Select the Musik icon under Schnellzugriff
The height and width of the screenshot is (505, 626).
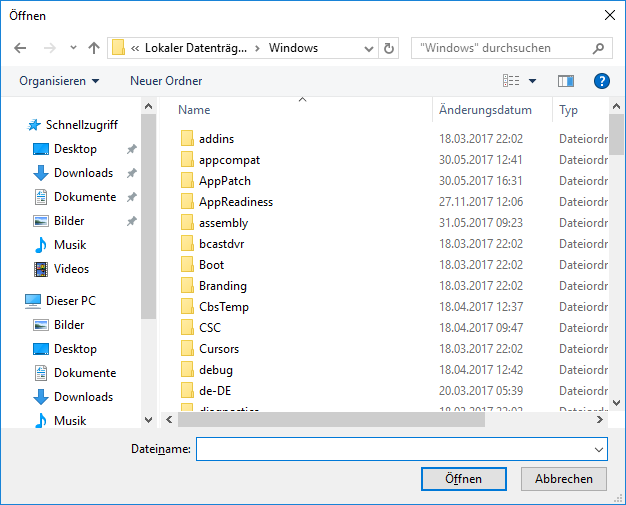pyautogui.click(x=41, y=245)
